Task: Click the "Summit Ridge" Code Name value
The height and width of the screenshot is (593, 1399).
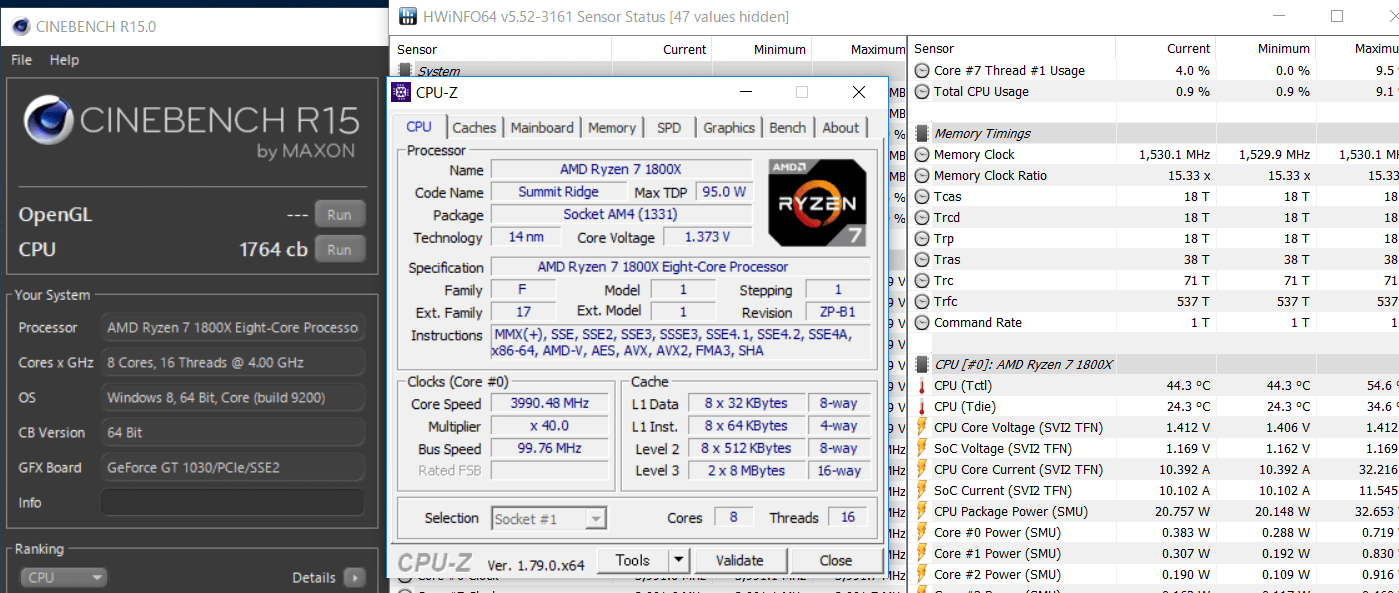Action: pyautogui.click(x=558, y=192)
